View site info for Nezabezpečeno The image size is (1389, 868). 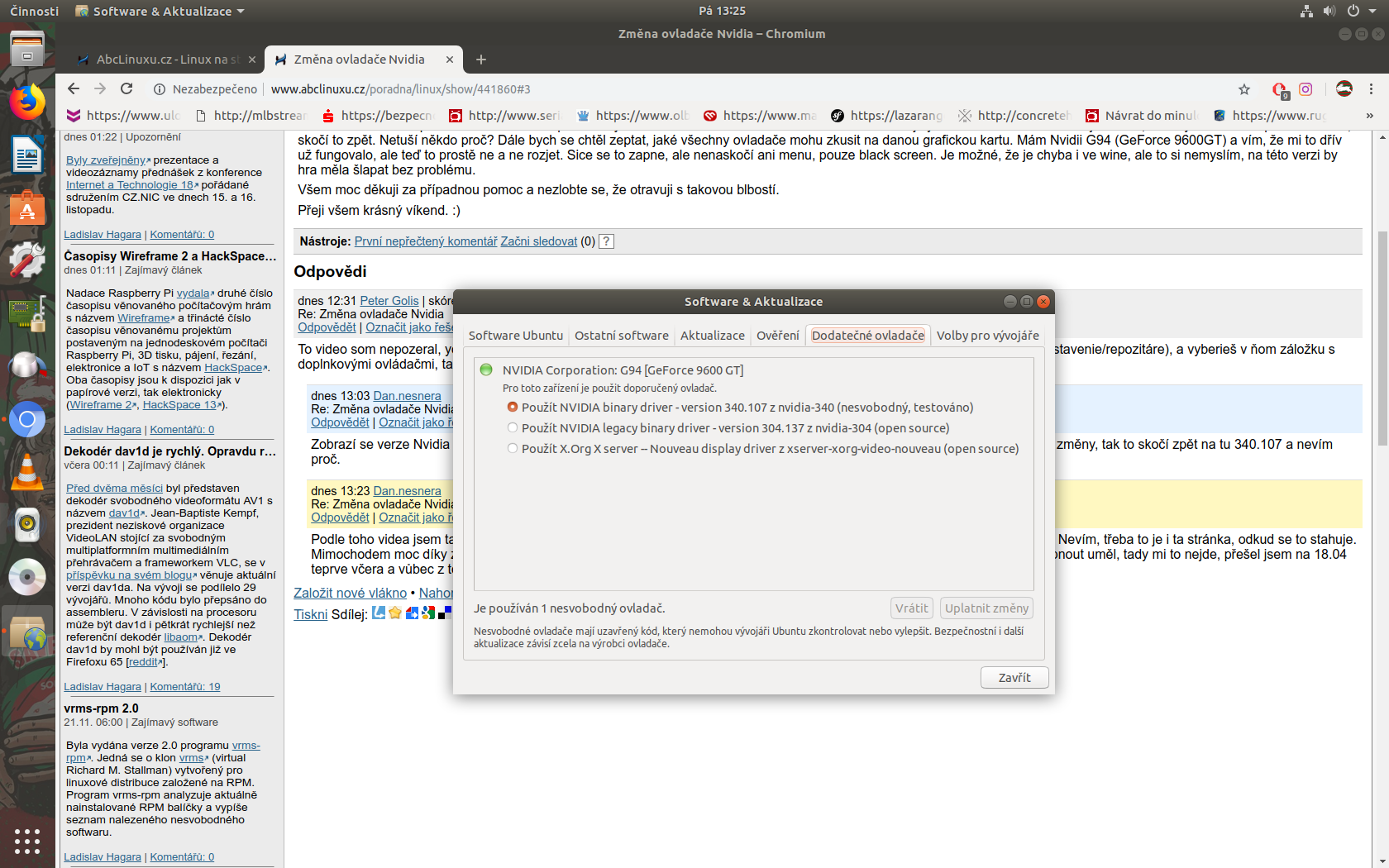(x=205, y=88)
